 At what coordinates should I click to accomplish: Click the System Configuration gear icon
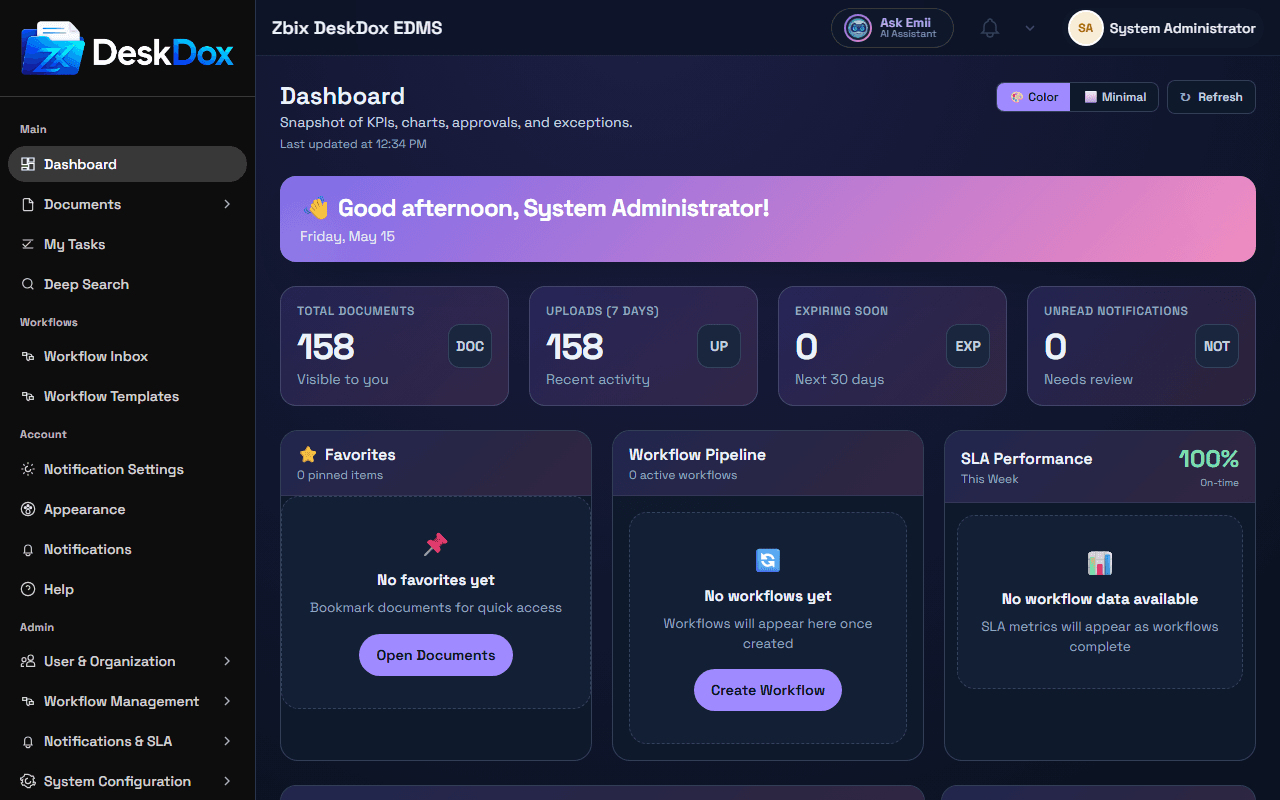[x=28, y=781]
